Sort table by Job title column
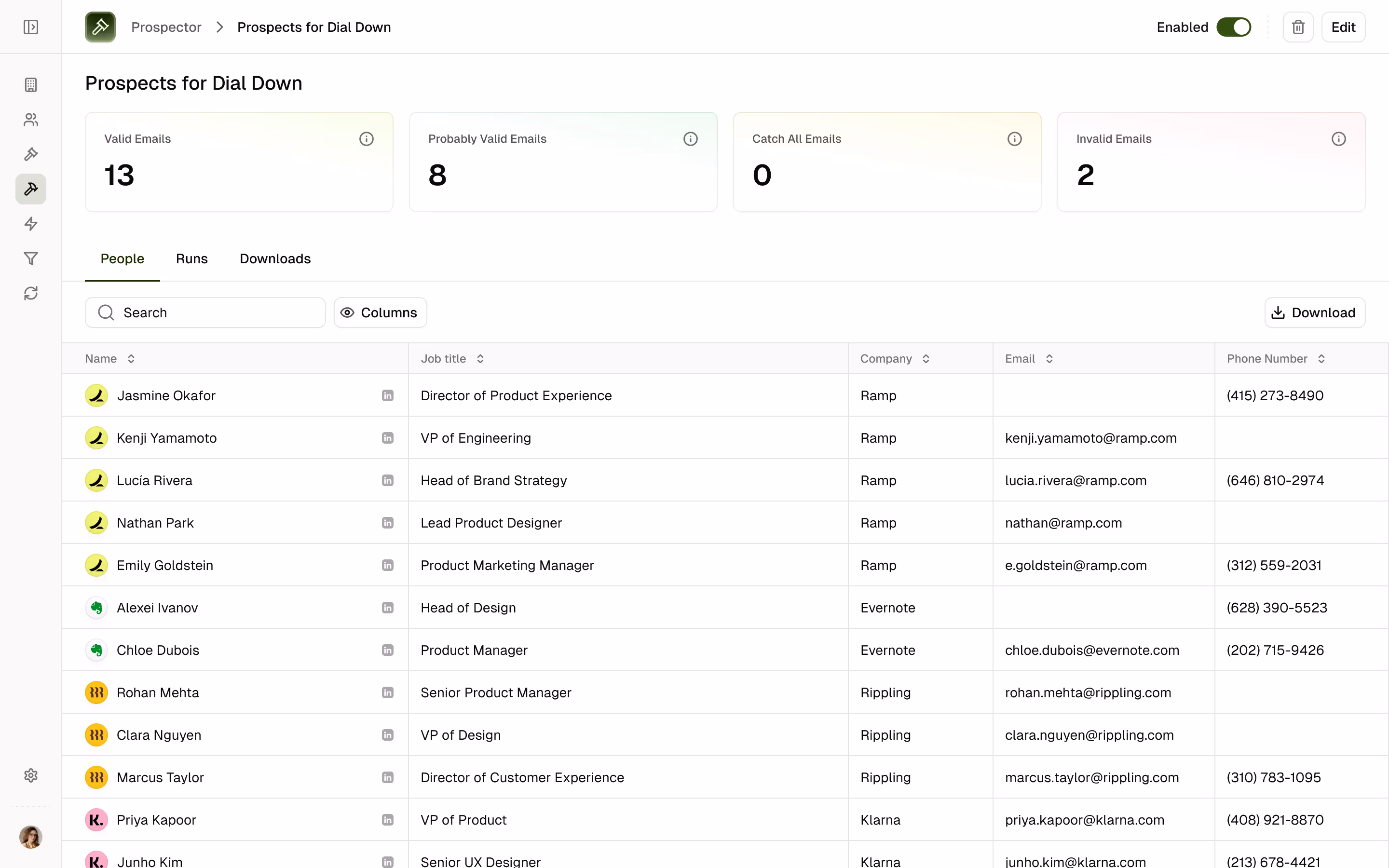Screen dimensions: 1389x868 (x=480, y=359)
